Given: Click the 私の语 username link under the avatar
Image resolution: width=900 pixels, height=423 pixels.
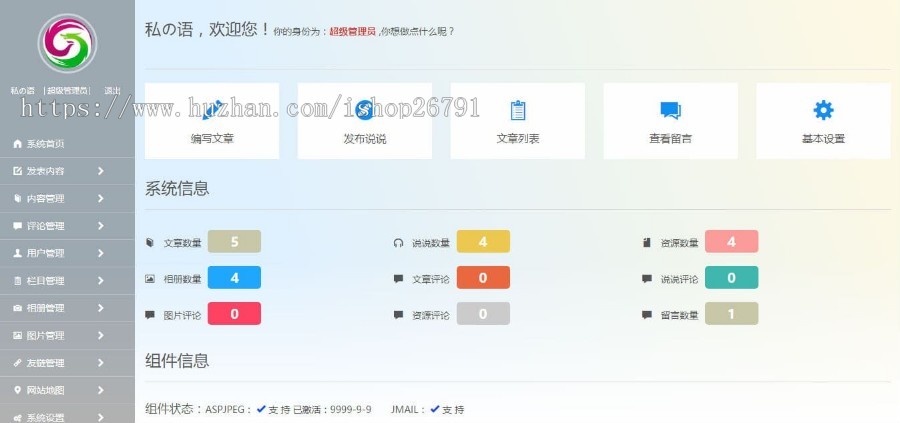Looking at the screenshot, I should coord(22,91).
